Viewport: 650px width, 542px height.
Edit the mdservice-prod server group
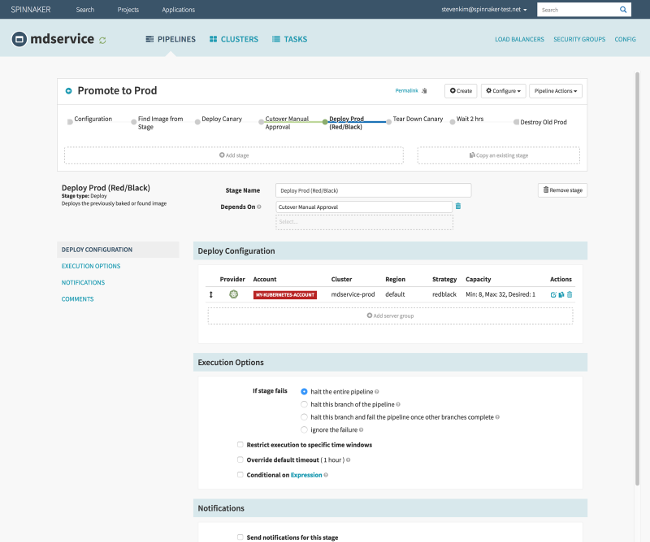click(x=553, y=294)
